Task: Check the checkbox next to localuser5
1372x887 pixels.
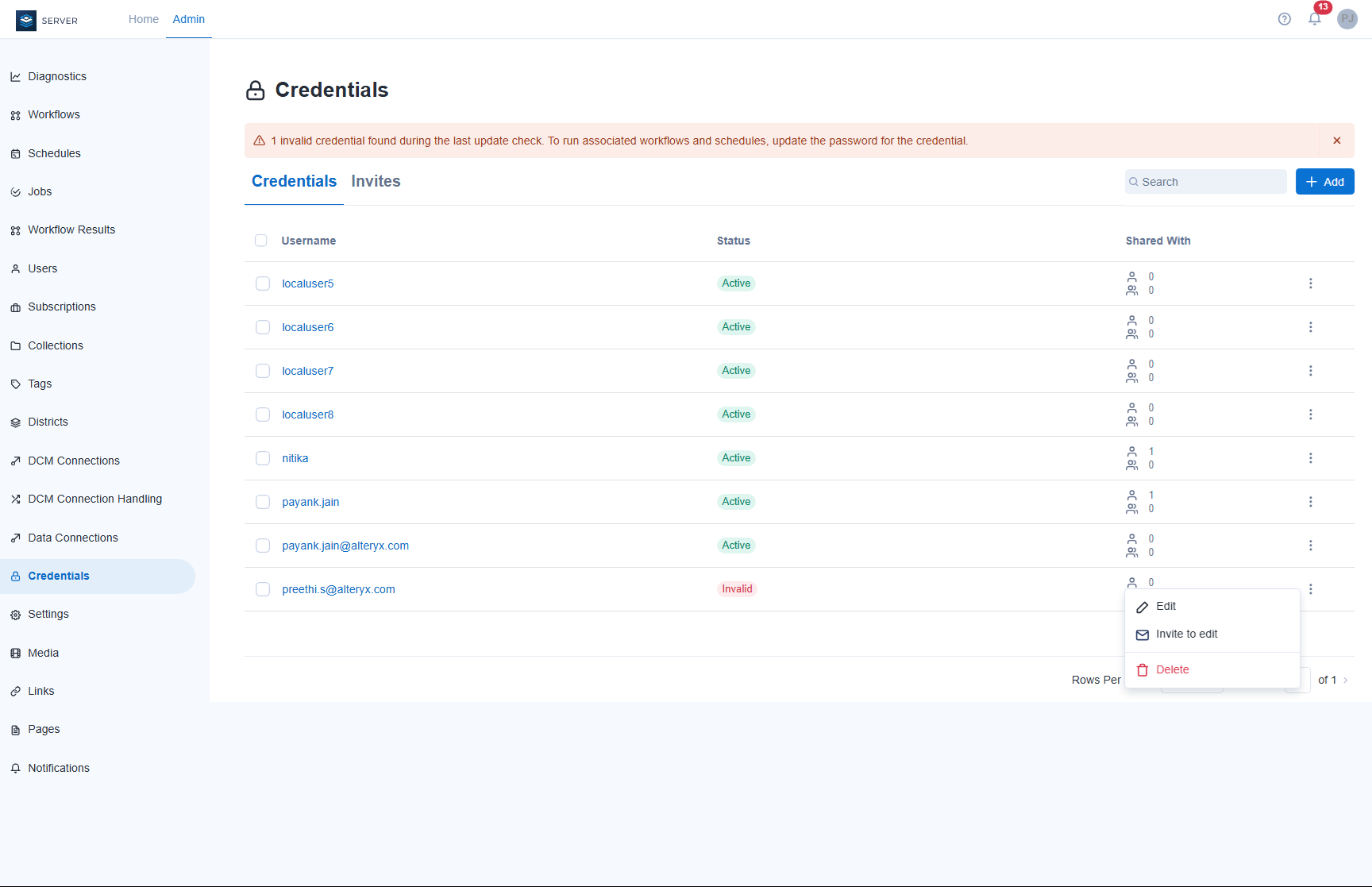Action: click(x=263, y=283)
